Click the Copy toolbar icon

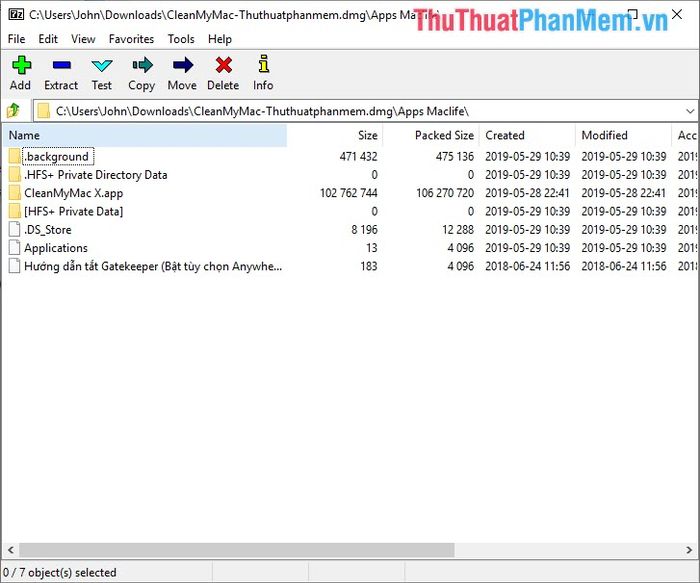coord(142,66)
